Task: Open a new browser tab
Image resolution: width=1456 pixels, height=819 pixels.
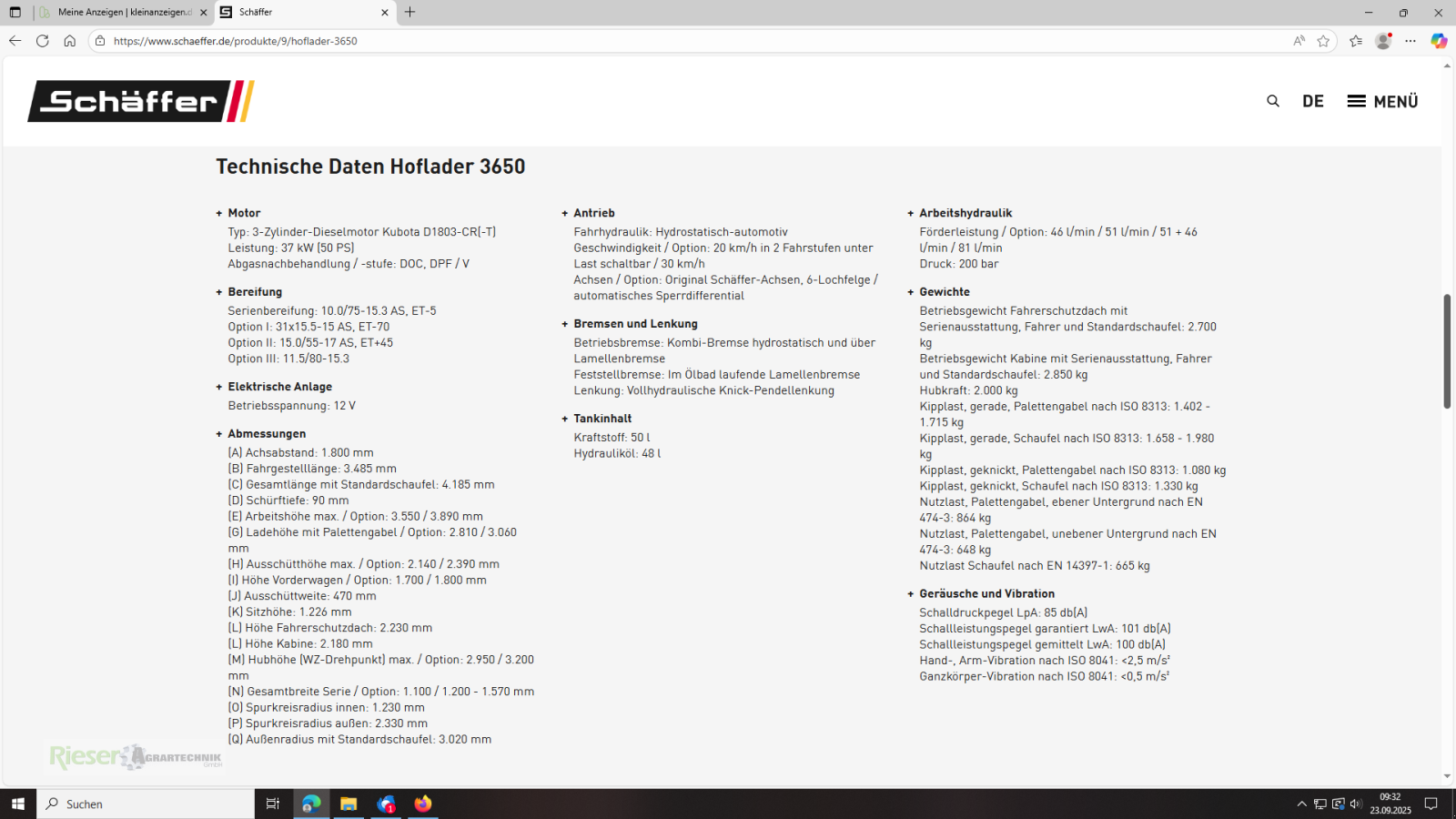Action: [409, 13]
